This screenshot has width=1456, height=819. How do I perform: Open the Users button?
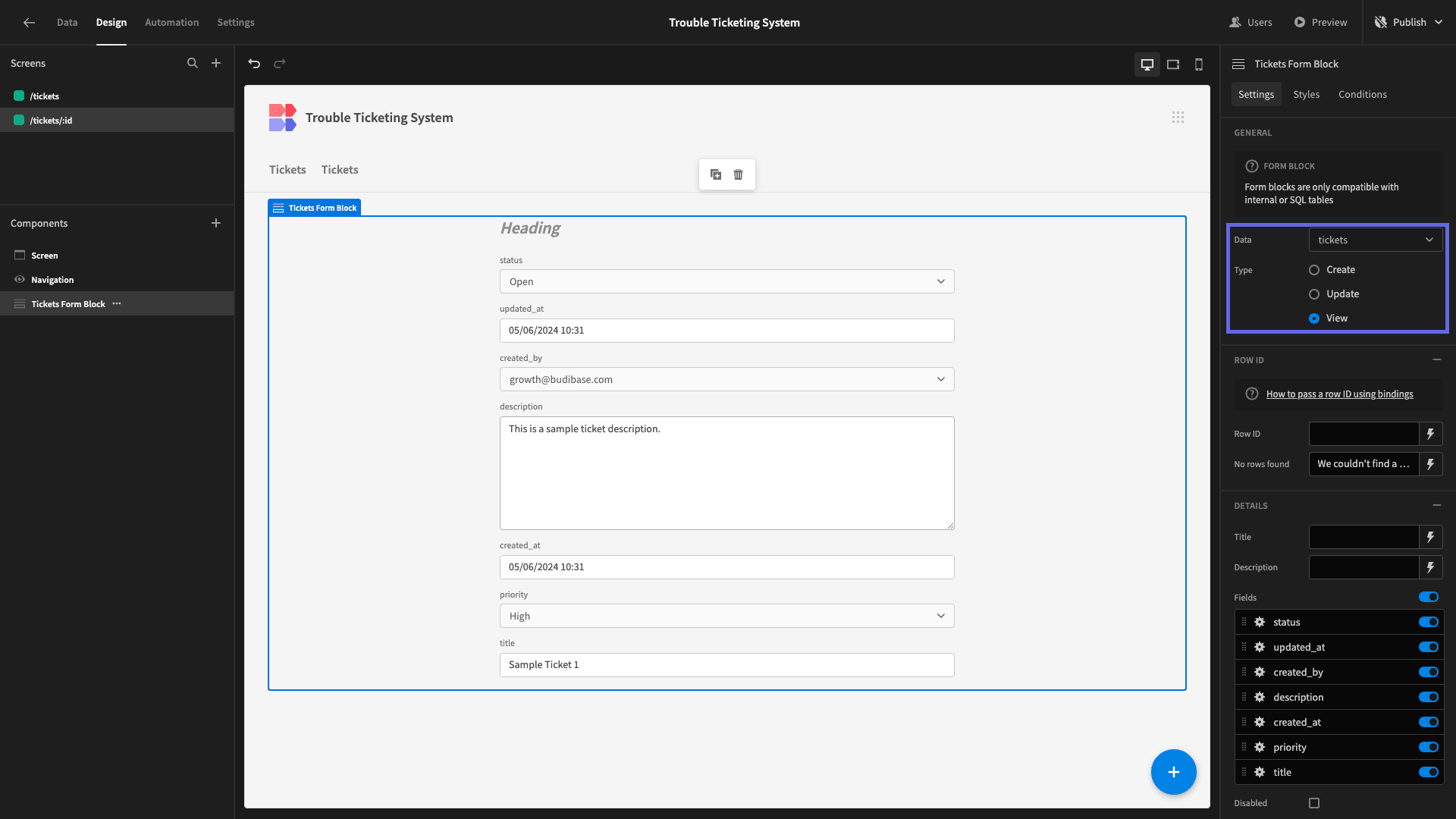coord(1250,22)
